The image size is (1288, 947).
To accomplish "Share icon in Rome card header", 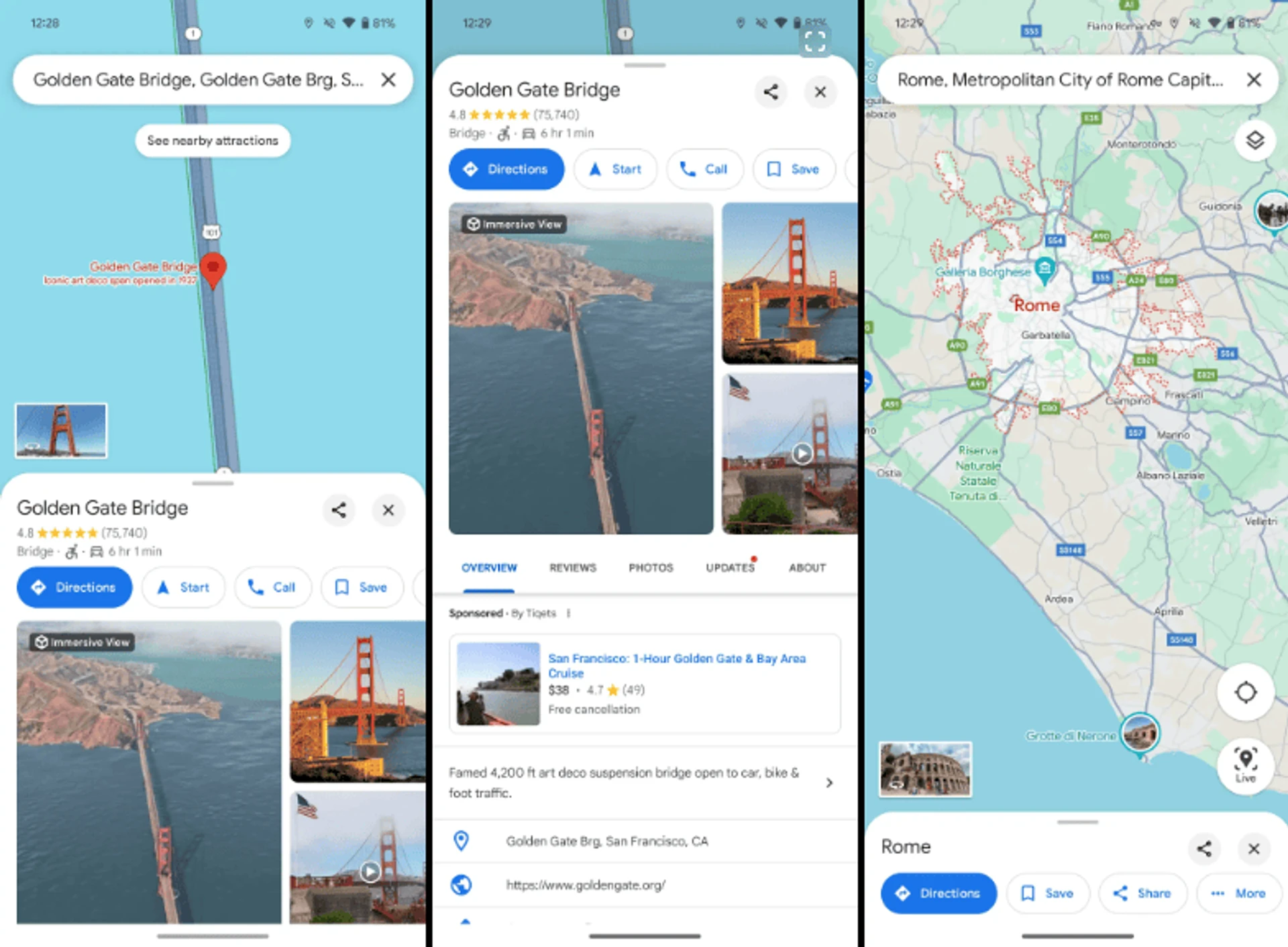I will click(1204, 849).
